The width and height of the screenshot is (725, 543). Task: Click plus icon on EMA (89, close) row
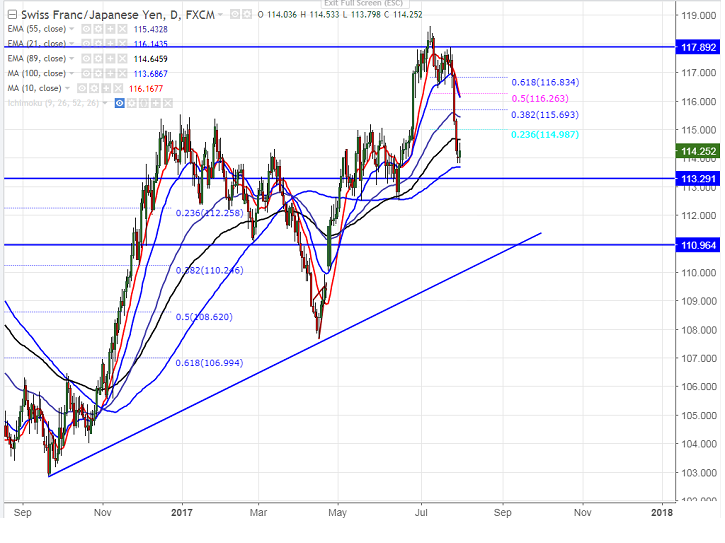point(111,59)
